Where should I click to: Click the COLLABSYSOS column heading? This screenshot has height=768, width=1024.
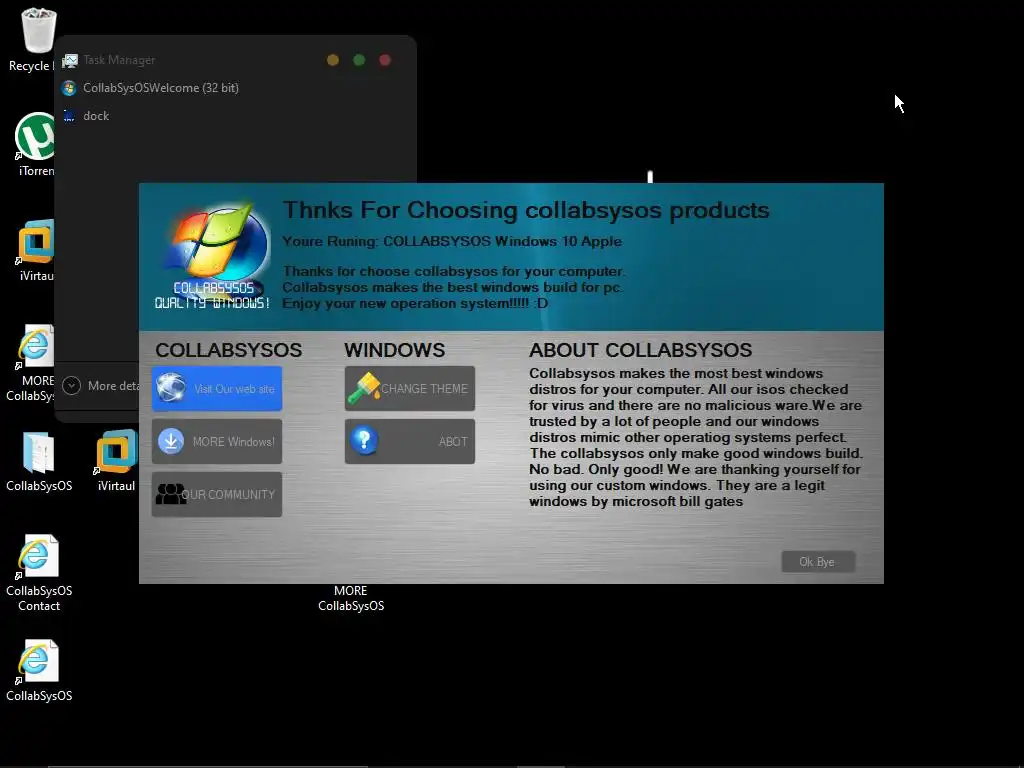pos(229,350)
